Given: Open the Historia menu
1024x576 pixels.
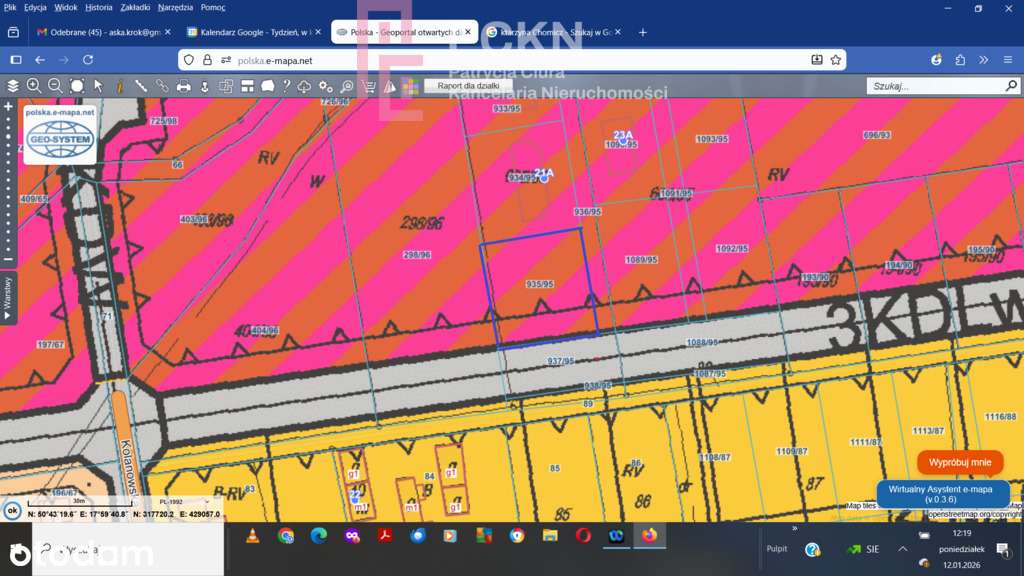Looking at the screenshot, I should (99, 7).
